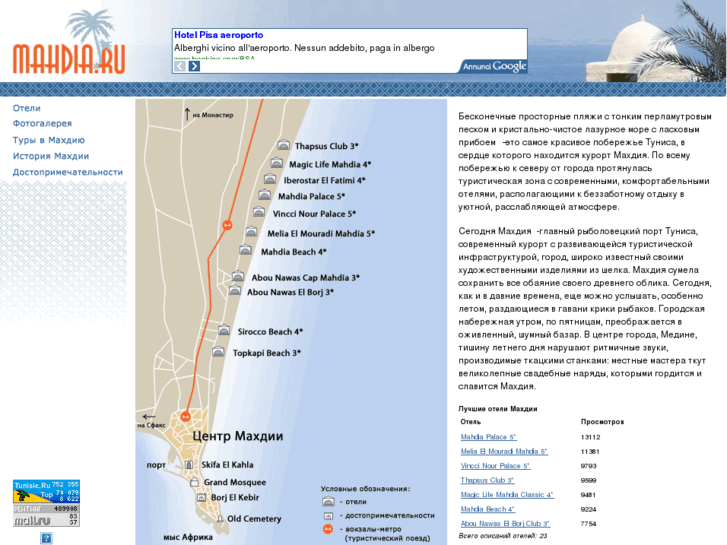The image size is (727, 545).
Task: Click the Borj El Kebir landmark icon
Action: [201, 497]
